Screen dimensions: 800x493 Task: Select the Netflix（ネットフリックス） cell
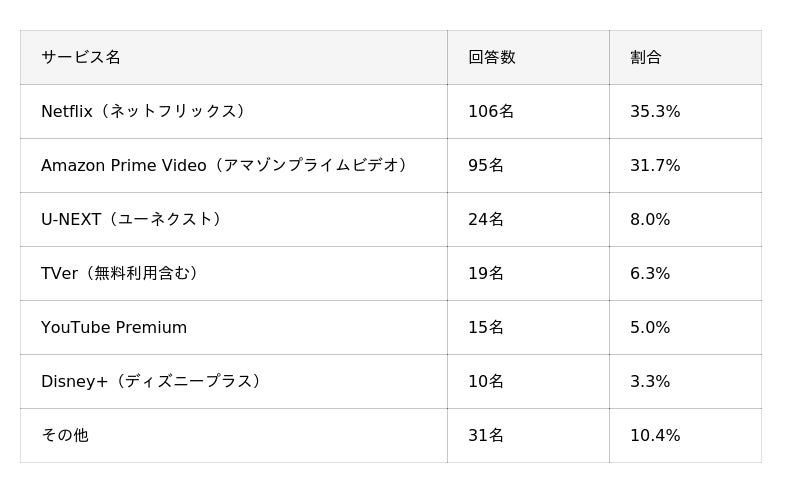point(143,112)
